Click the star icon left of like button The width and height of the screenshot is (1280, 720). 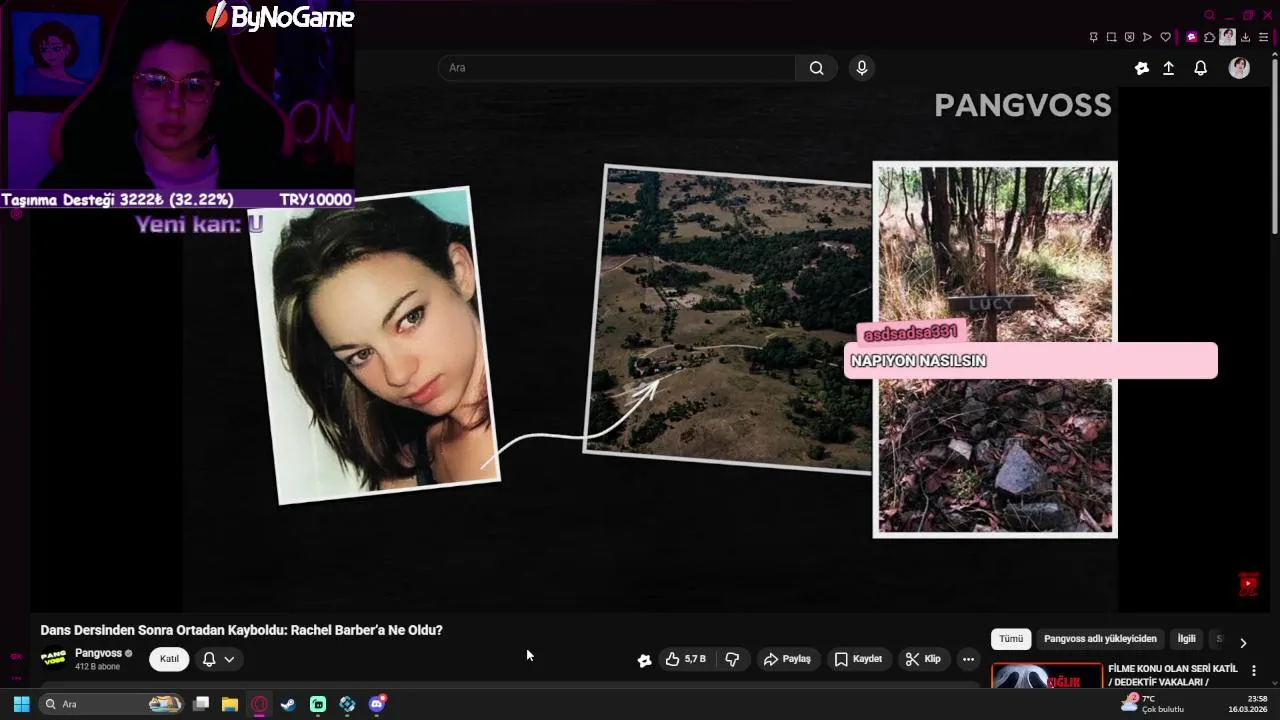(644, 659)
